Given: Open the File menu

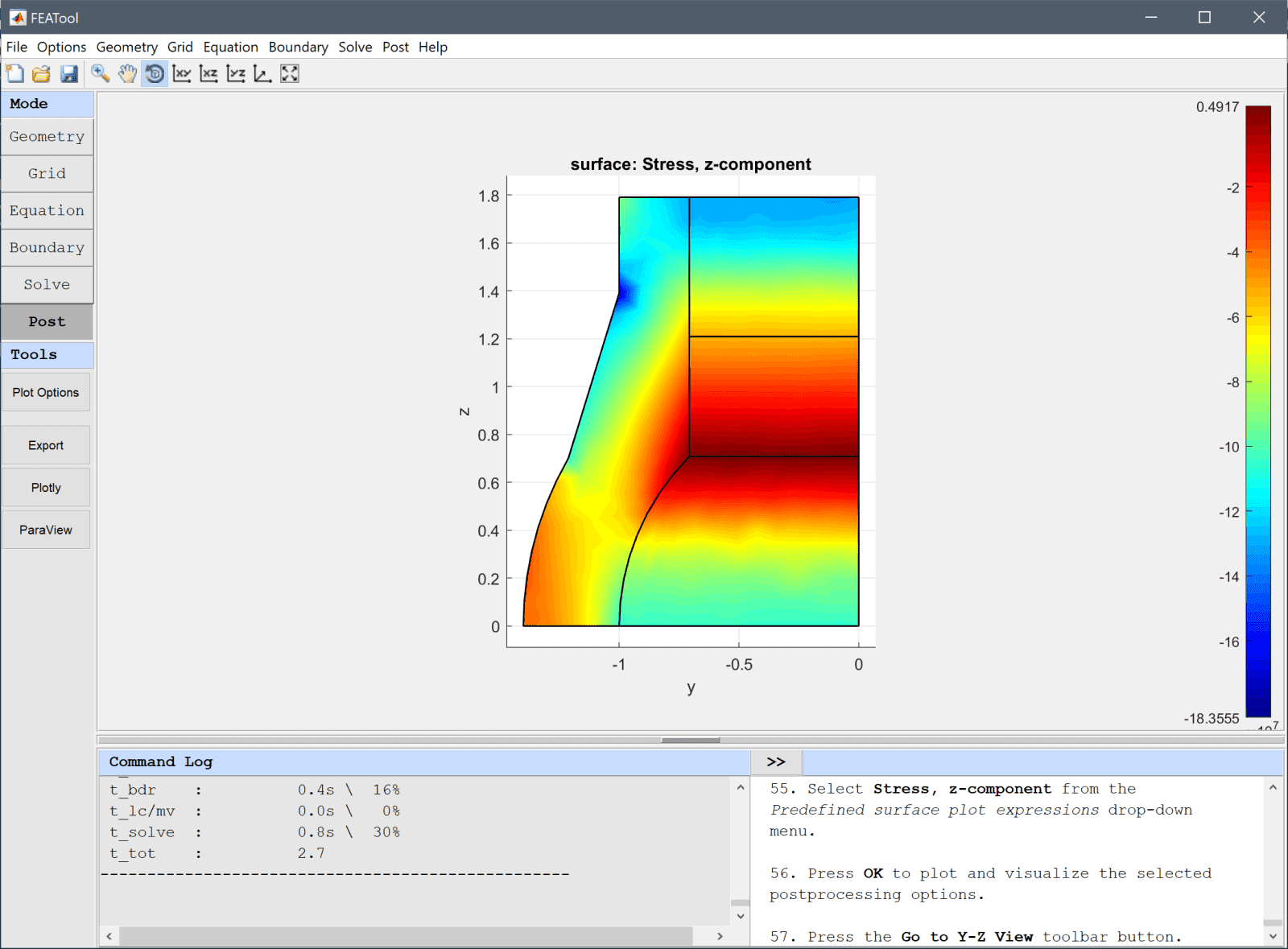Looking at the screenshot, I should (x=17, y=47).
